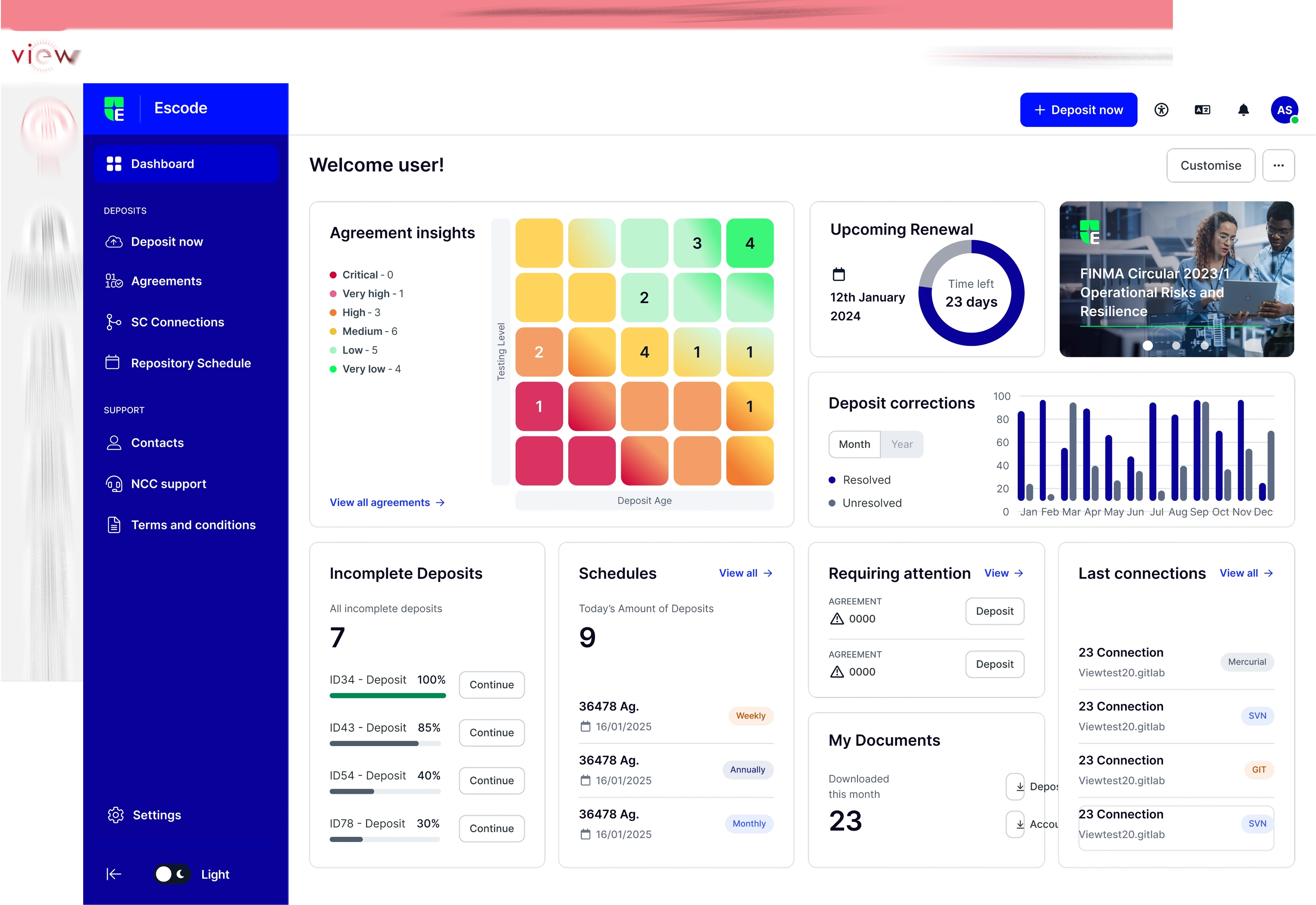Select orange heatmap cell showing 2

(539, 352)
